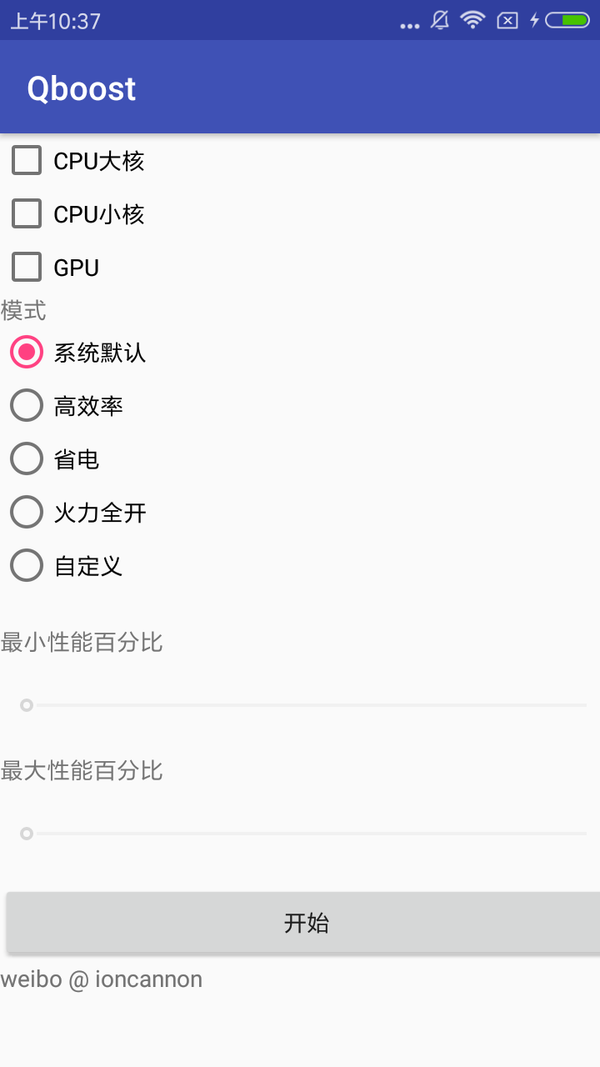Screen dimensions: 600x1067
Task: Click the 最小性能百分比 slider handle
Action: (27, 705)
